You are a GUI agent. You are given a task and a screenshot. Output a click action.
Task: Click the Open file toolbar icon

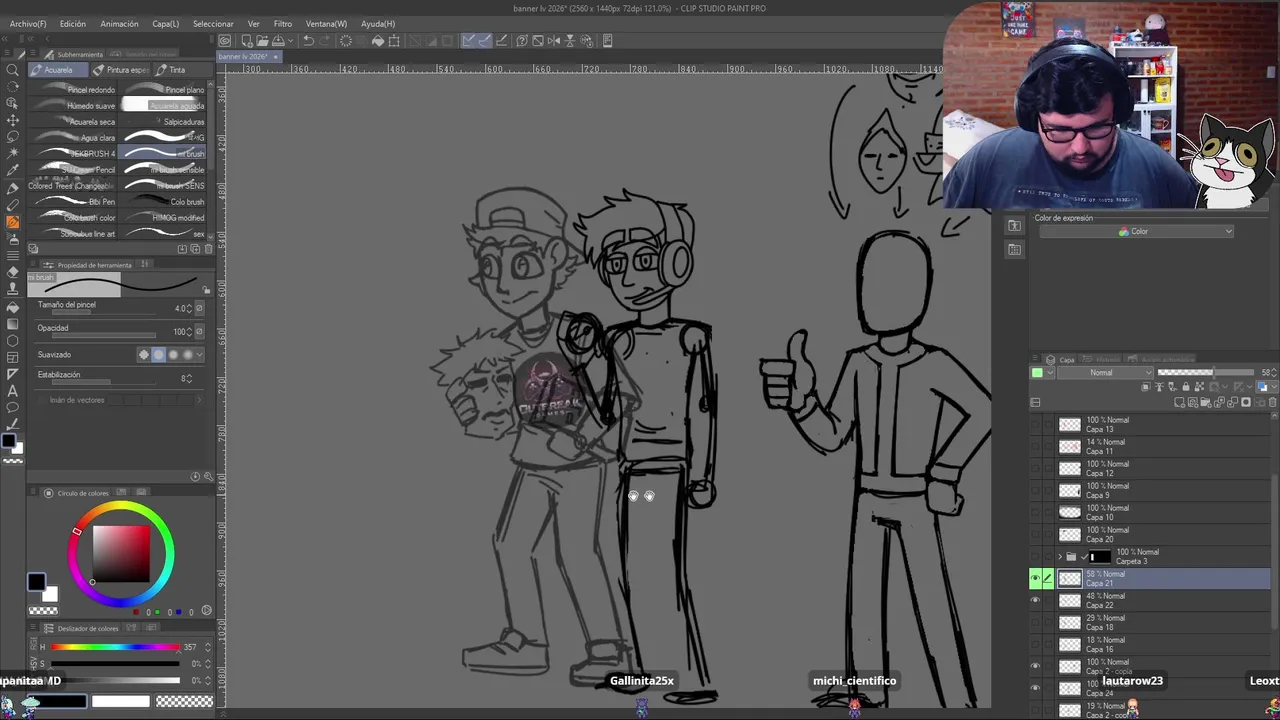coord(262,41)
